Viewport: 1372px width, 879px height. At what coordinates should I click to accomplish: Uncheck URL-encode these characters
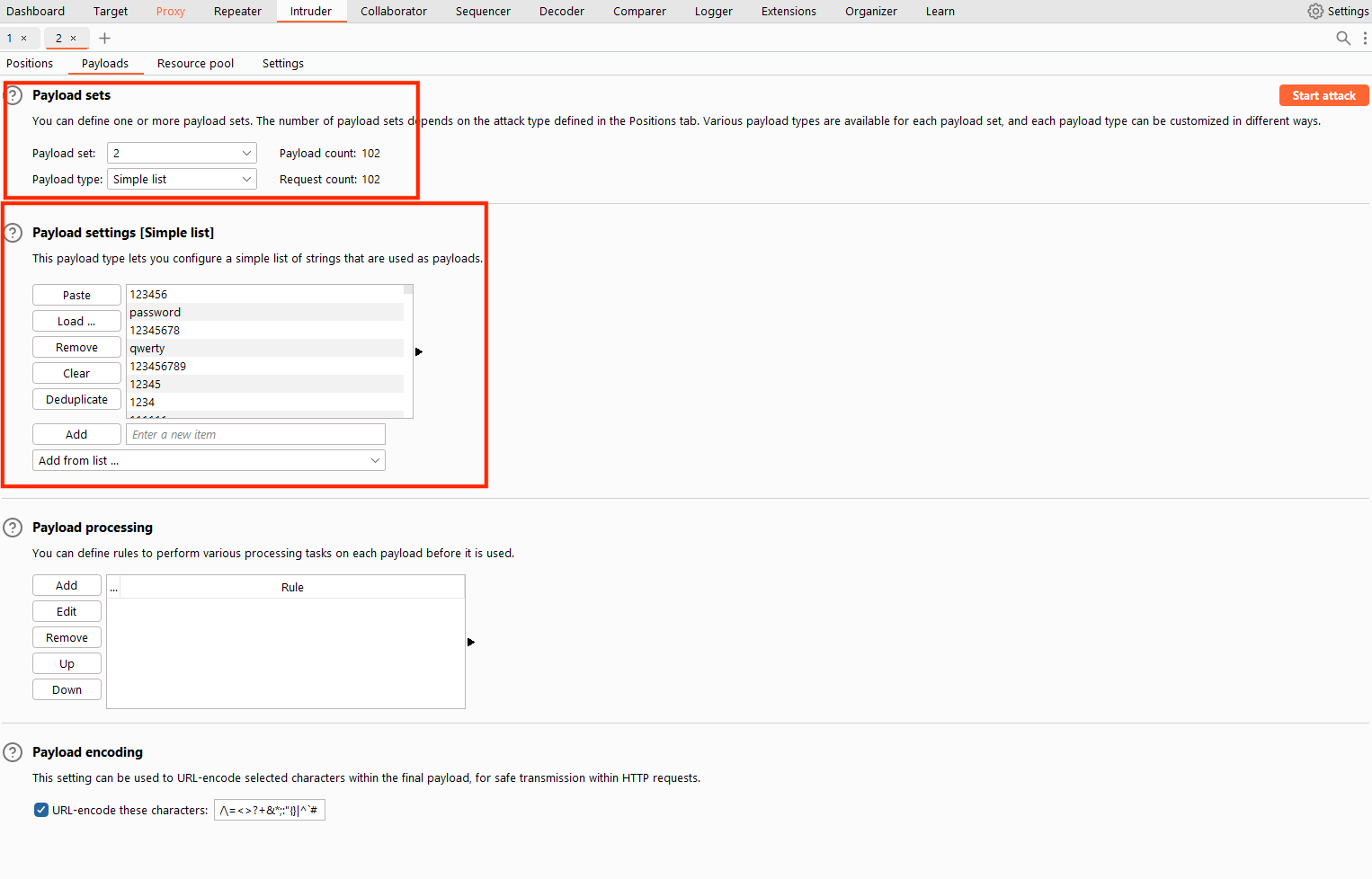[x=40, y=809]
